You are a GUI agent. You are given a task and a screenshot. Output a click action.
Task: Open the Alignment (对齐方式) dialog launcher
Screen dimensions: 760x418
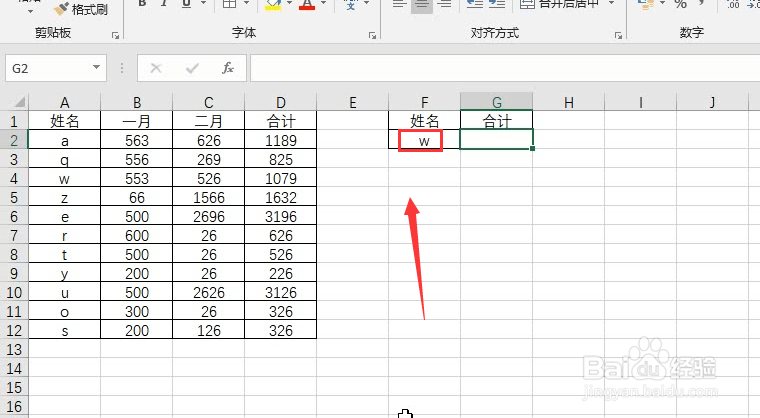[x=618, y=35]
